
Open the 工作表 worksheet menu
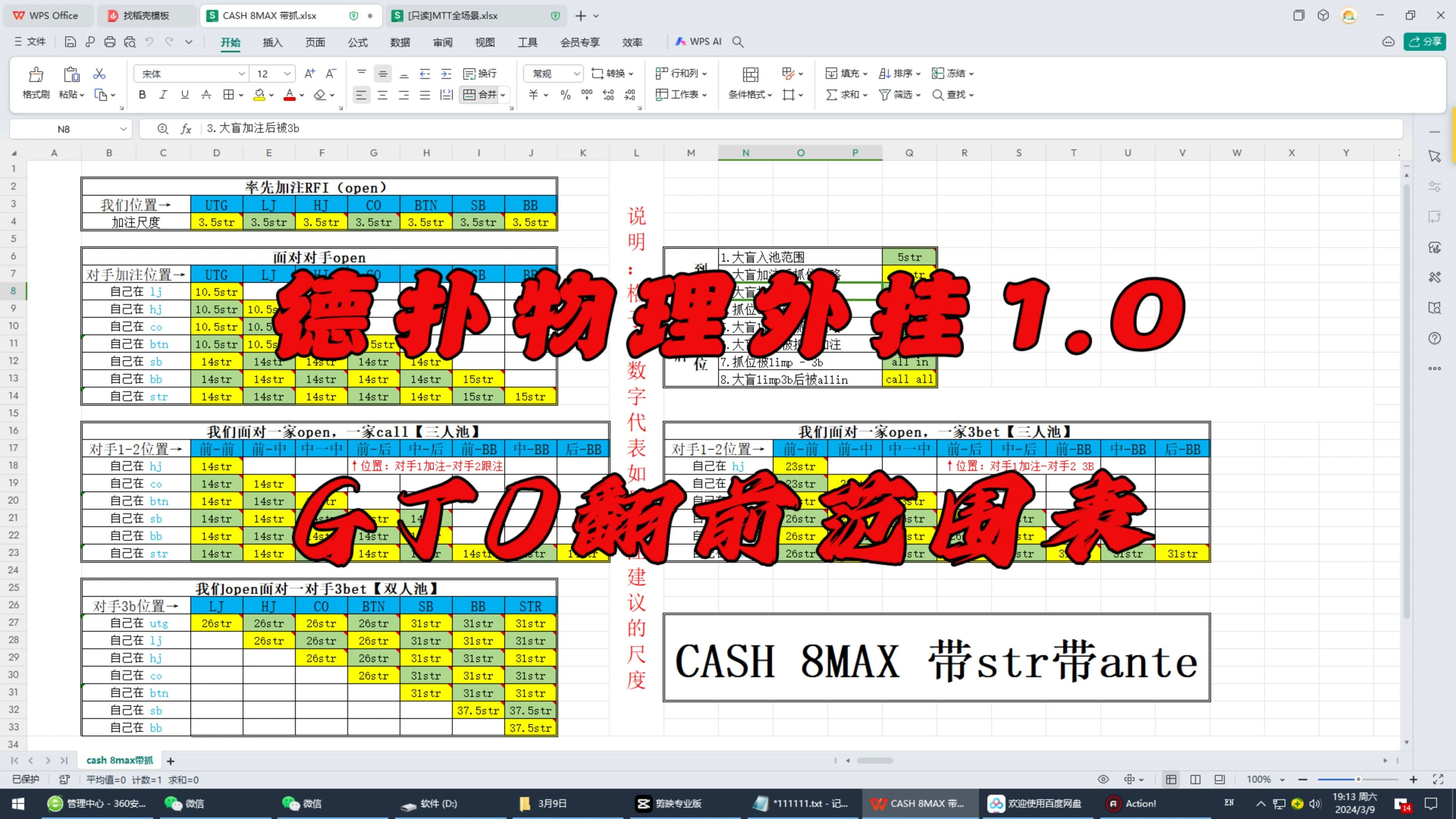[x=681, y=95]
